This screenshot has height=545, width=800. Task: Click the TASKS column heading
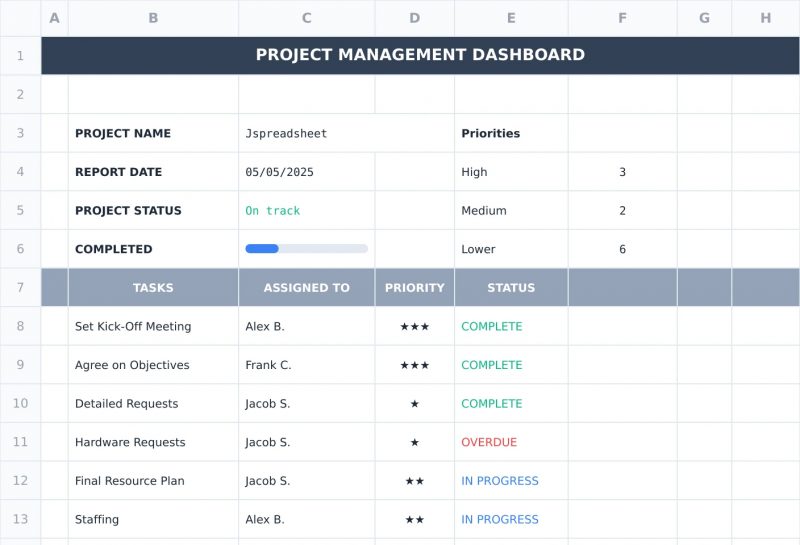pyautogui.click(x=153, y=287)
